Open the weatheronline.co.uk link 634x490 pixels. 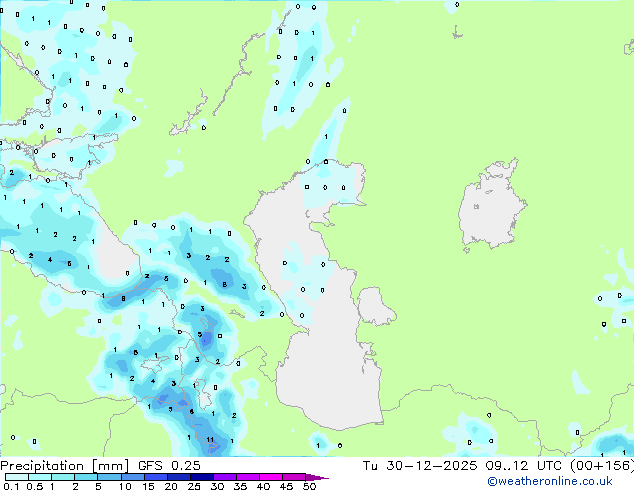pos(550,481)
